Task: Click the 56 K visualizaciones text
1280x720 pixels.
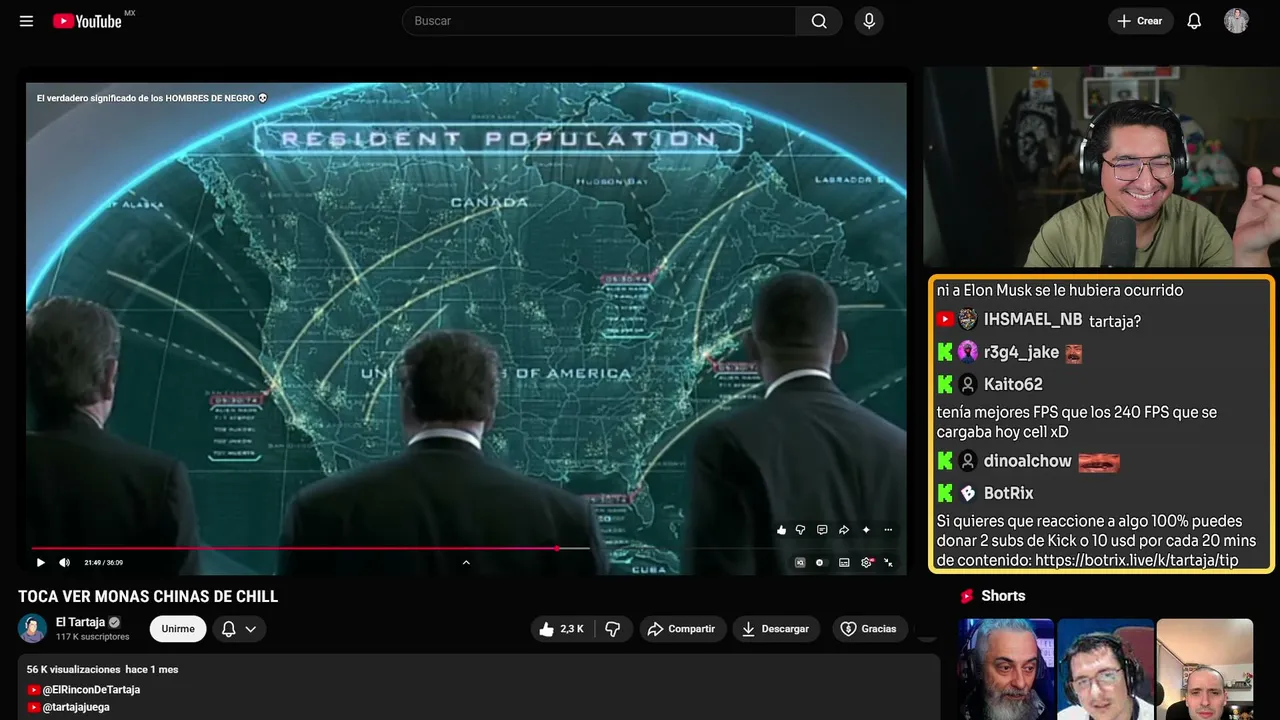Action: pyautogui.click(x=74, y=669)
